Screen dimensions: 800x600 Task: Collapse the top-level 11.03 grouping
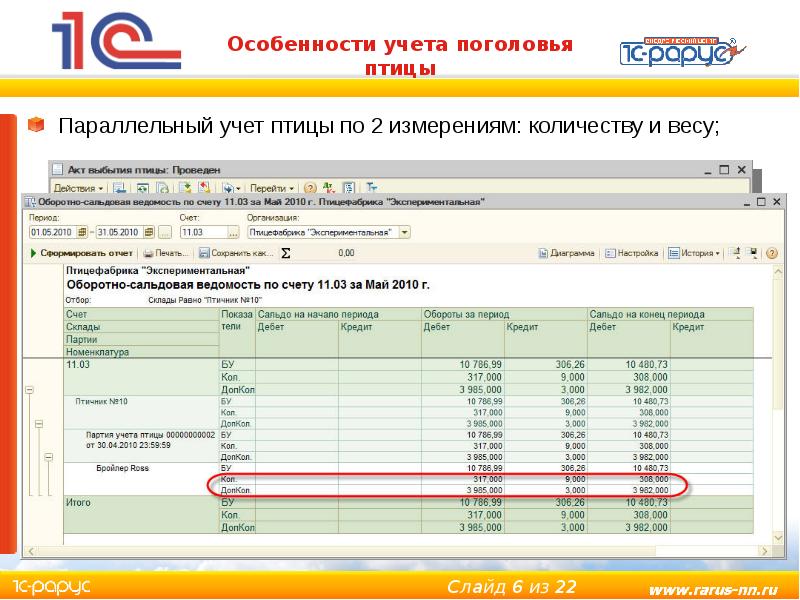click(30, 390)
